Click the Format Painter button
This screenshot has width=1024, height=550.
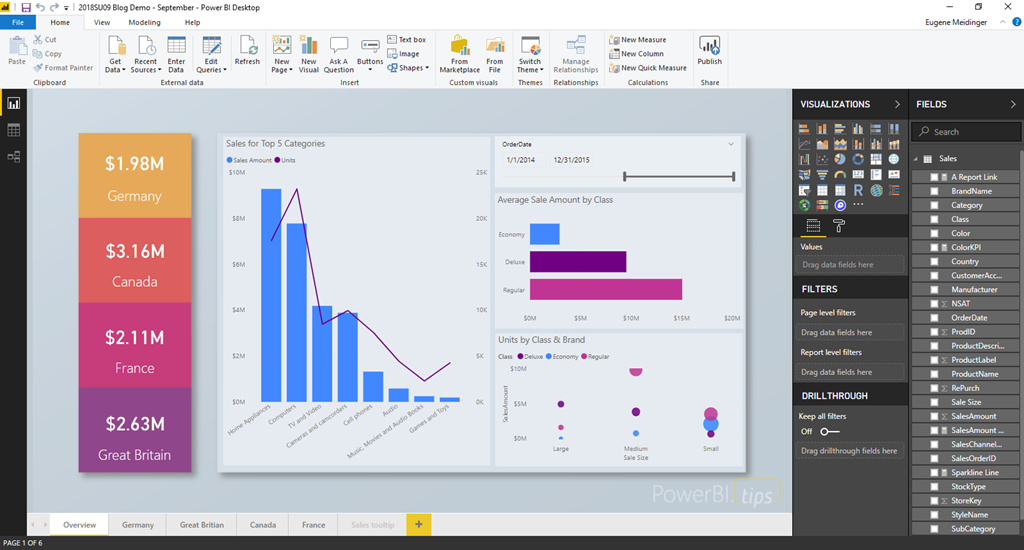(x=63, y=68)
